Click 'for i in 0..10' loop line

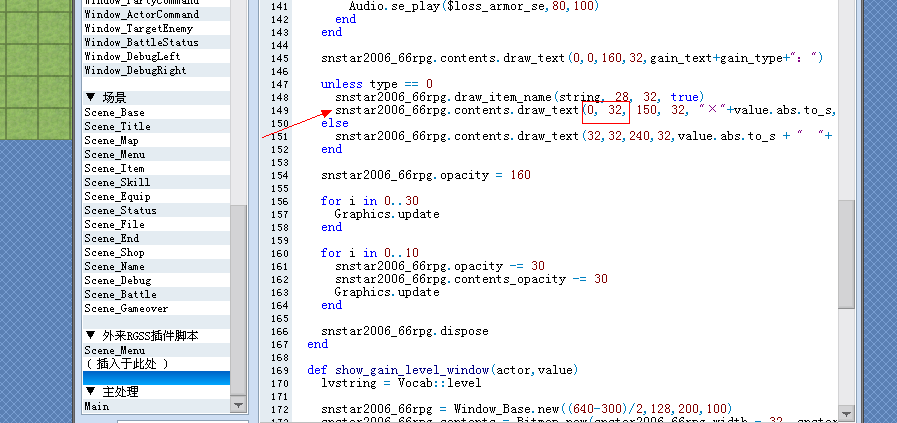tap(370, 253)
